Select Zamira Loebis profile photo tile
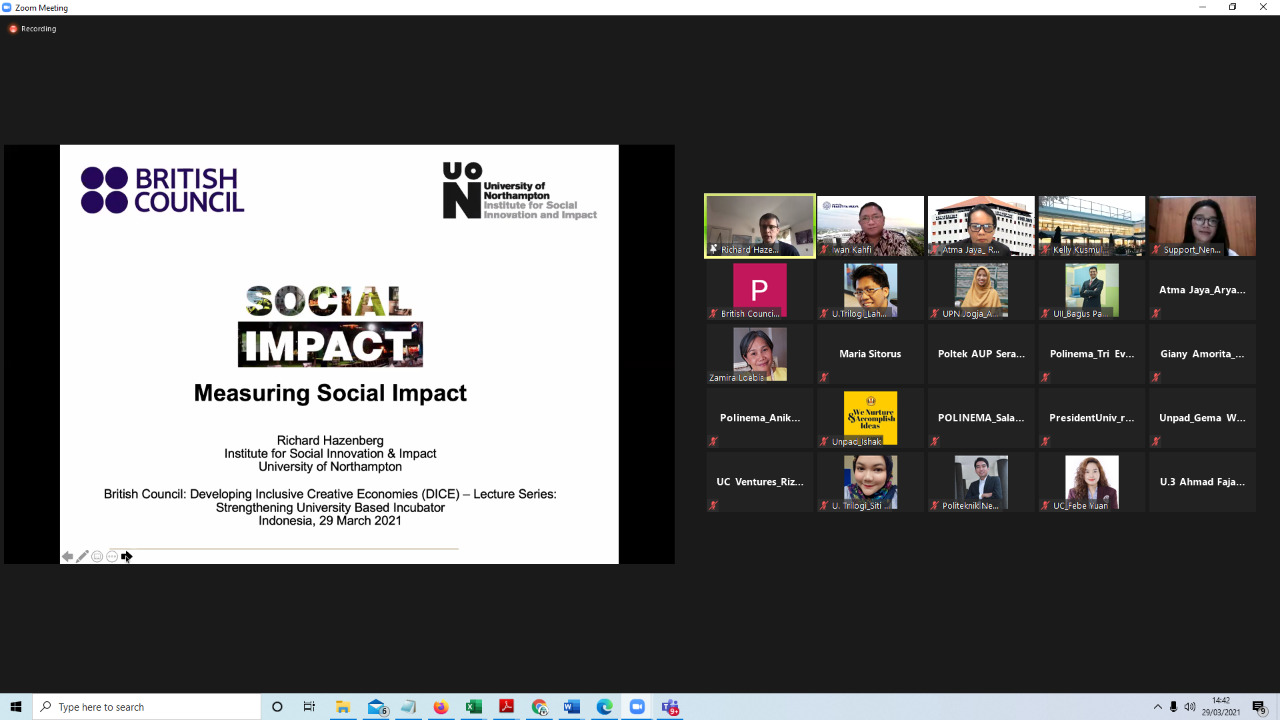 click(x=760, y=354)
